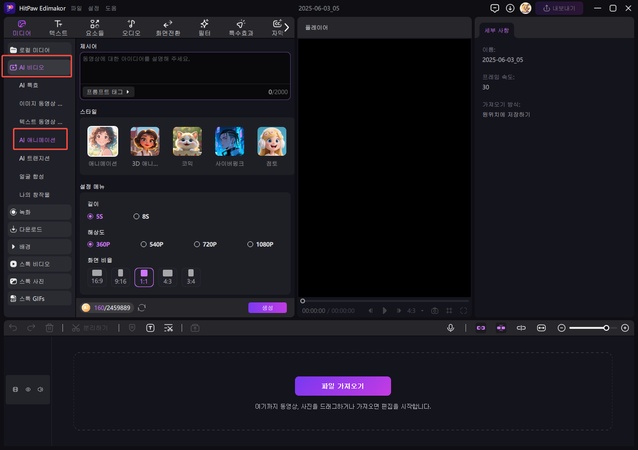Viewport: 638px width, 450px height.
Task: Open My creations (나의 창작물)
Action: coord(35,194)
